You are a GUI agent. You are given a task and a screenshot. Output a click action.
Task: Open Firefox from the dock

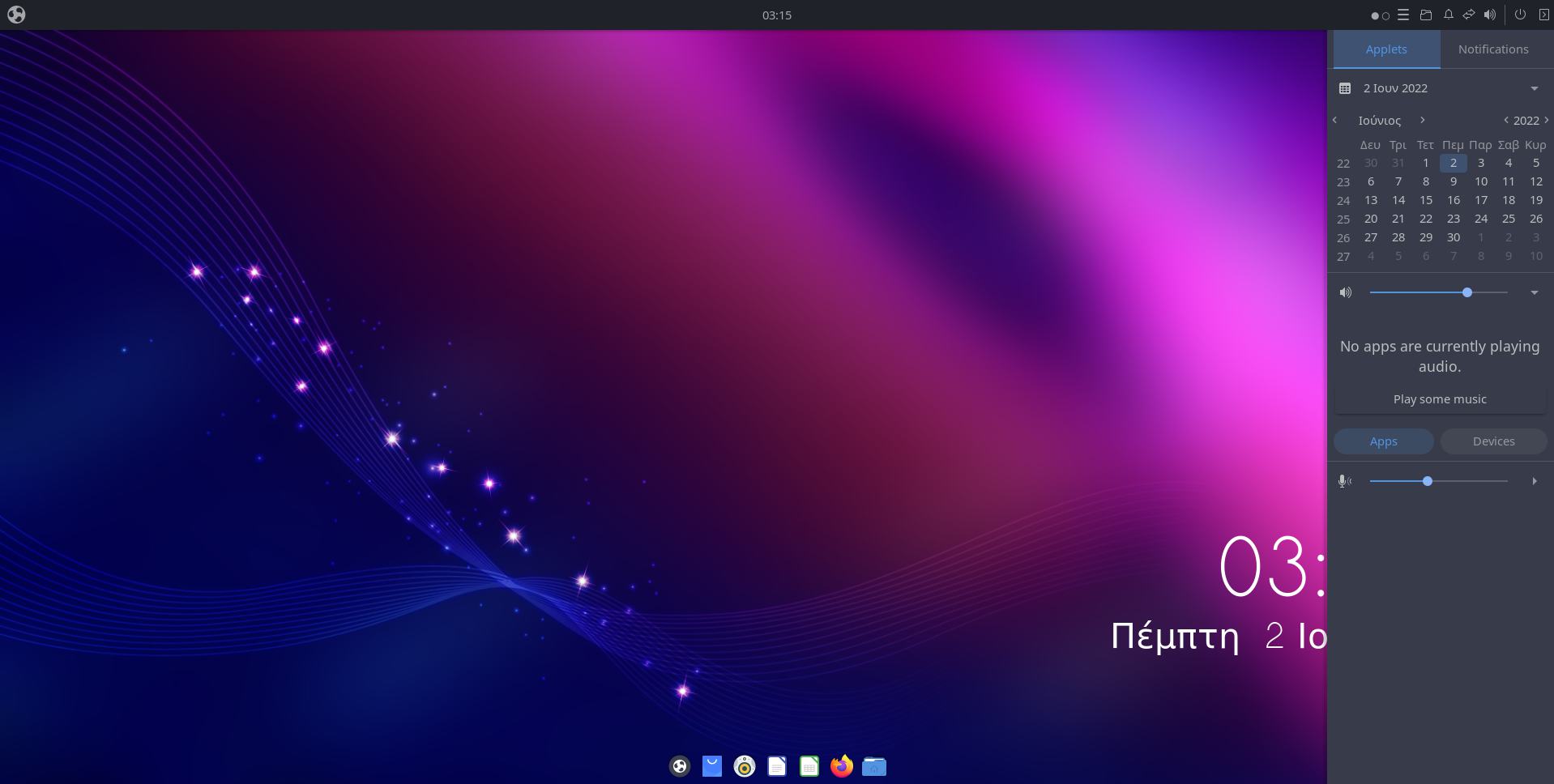coord(842,766)
